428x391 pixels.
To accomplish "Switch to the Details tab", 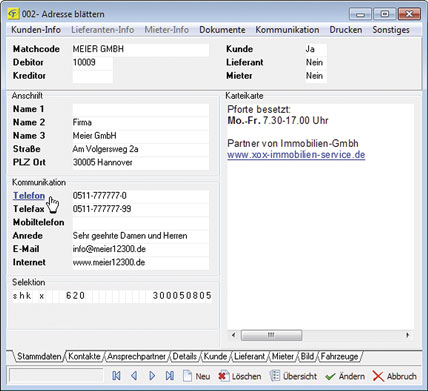I will click(x=185, y=356).
